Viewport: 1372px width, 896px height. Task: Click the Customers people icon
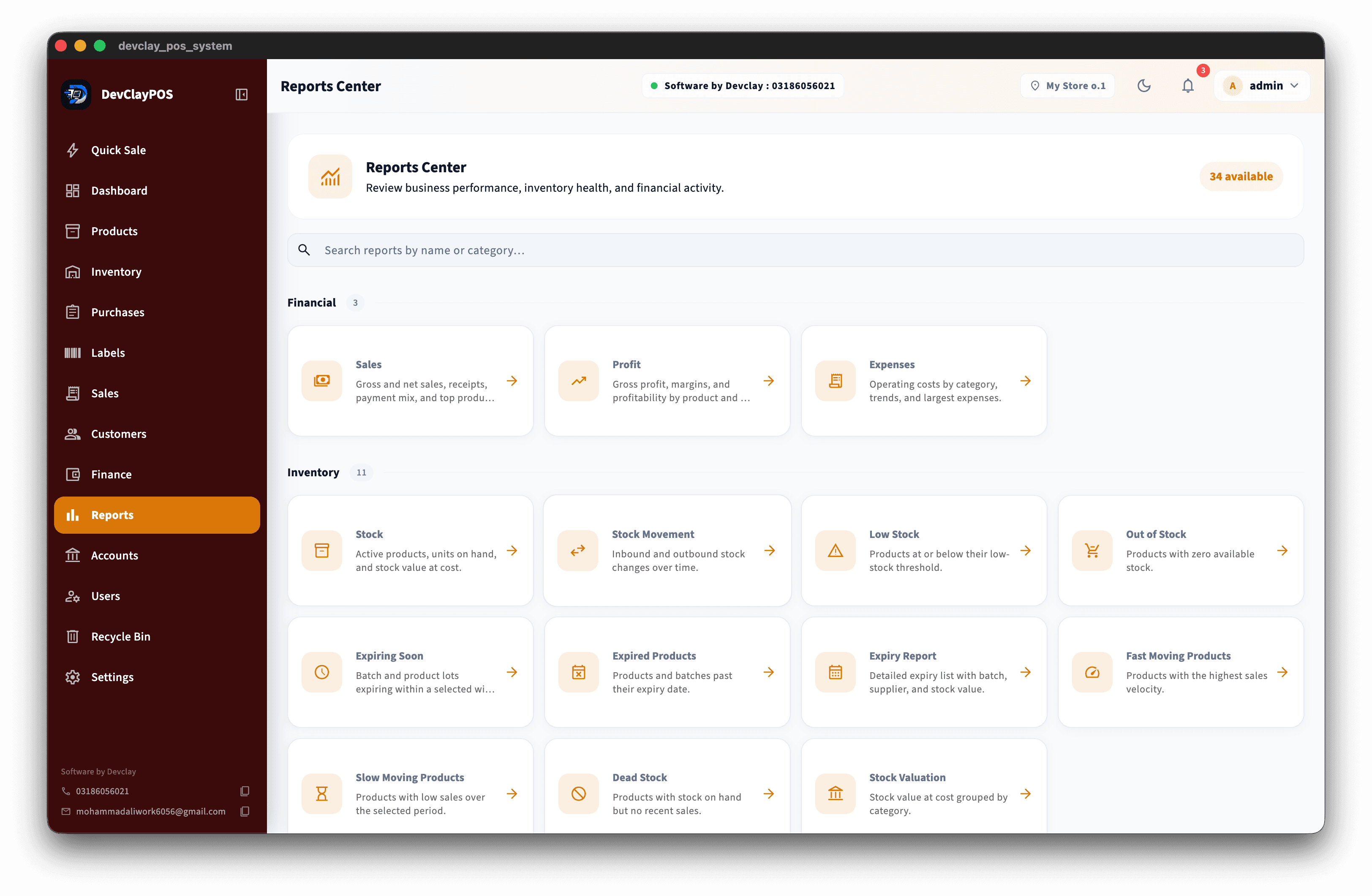tap(73, 434)
